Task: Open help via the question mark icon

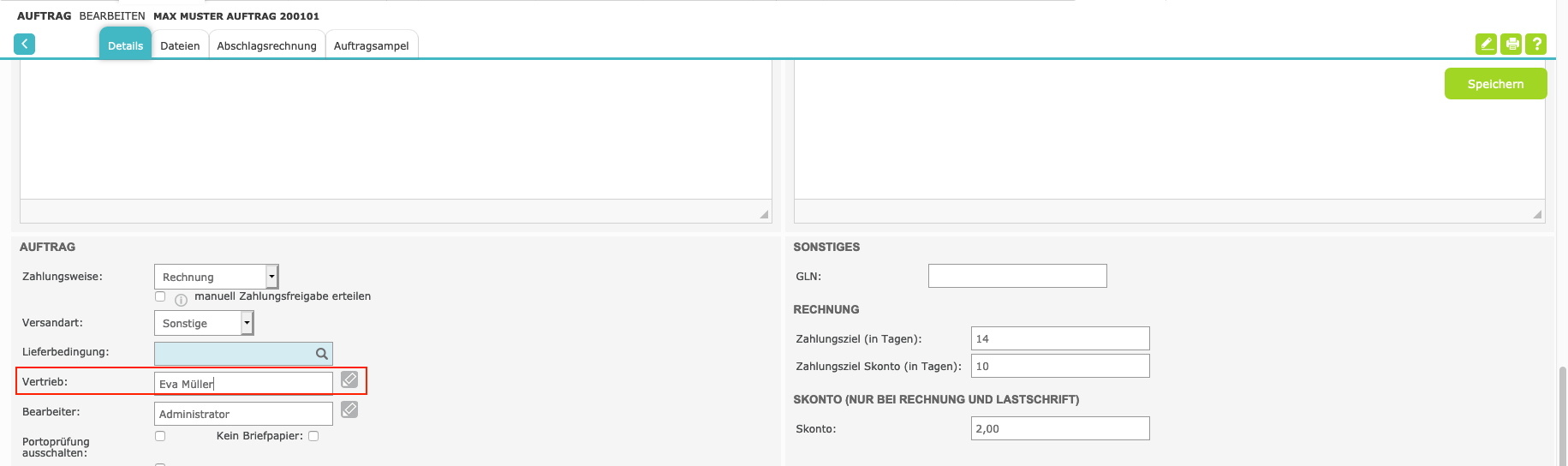Action: pyautogui.click(x=1536, y=44)
